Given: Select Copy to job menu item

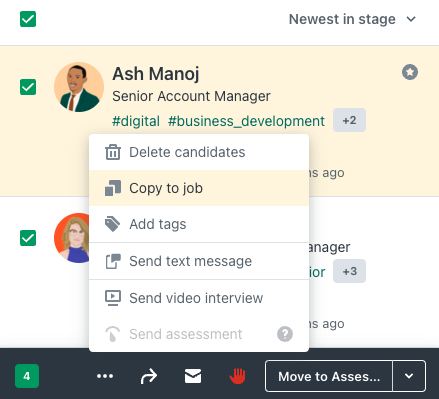Looking at the screenshot, I should [199, 188].
